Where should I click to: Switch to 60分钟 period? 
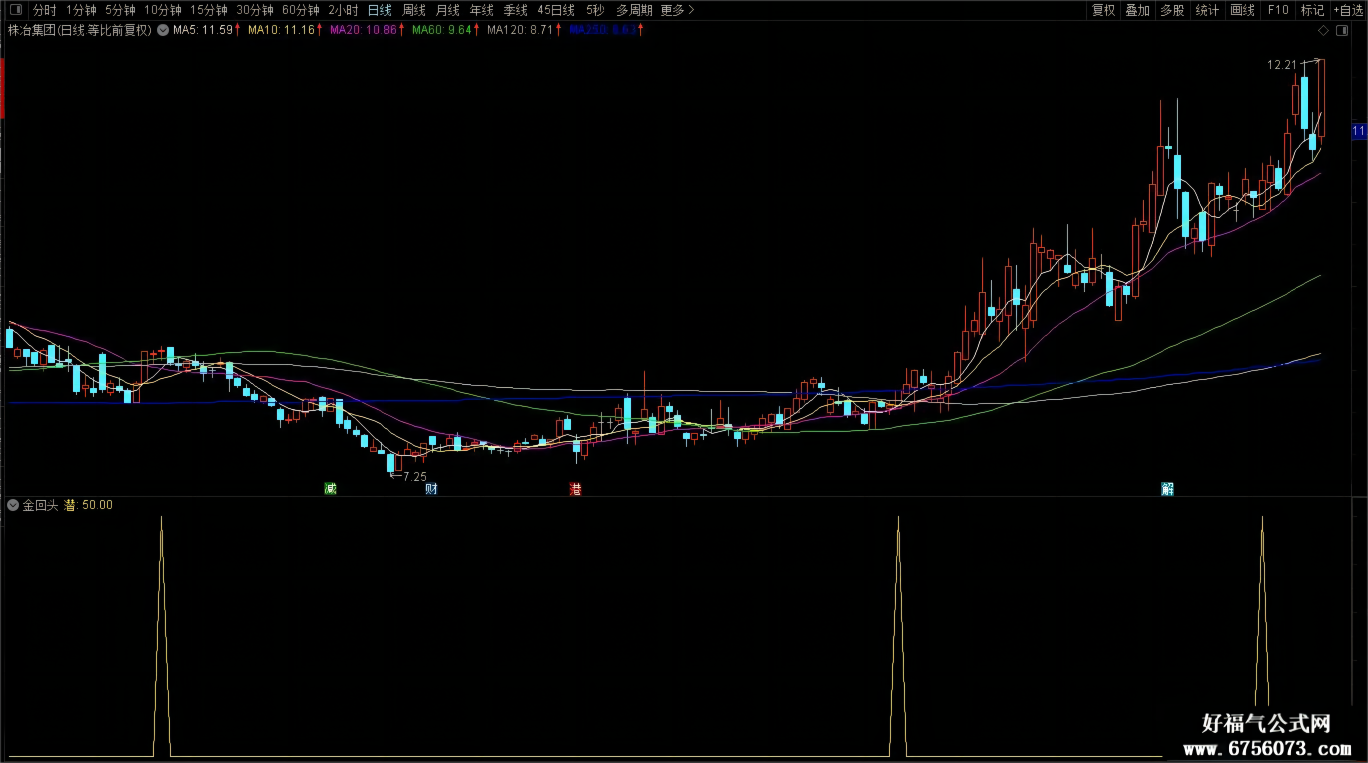(300, 10)
